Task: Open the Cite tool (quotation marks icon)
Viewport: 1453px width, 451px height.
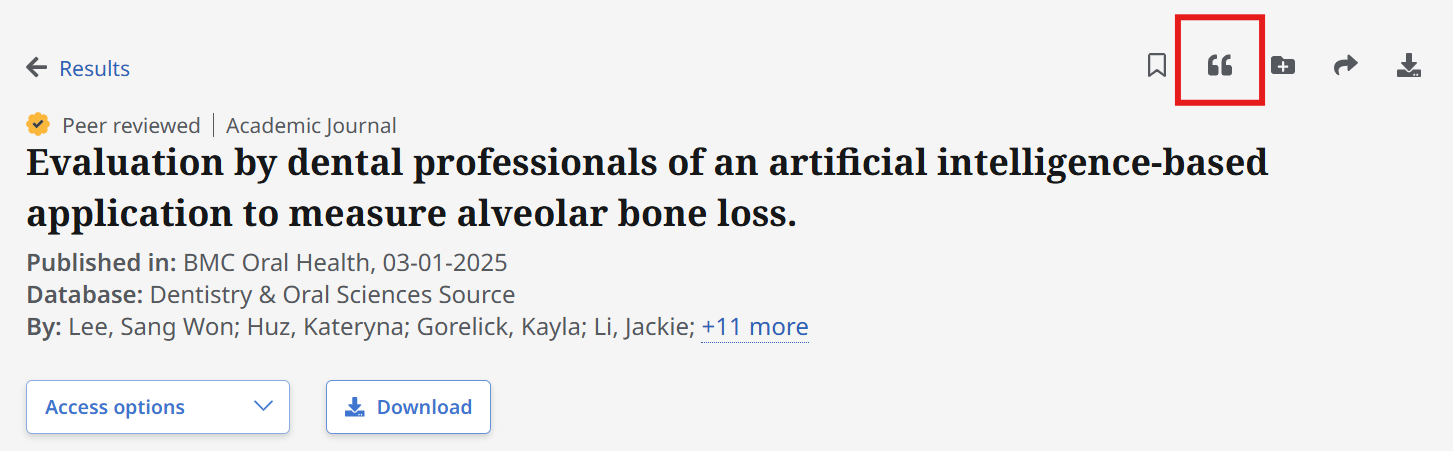Action: pyautogui.click(x=1219, y=66)
